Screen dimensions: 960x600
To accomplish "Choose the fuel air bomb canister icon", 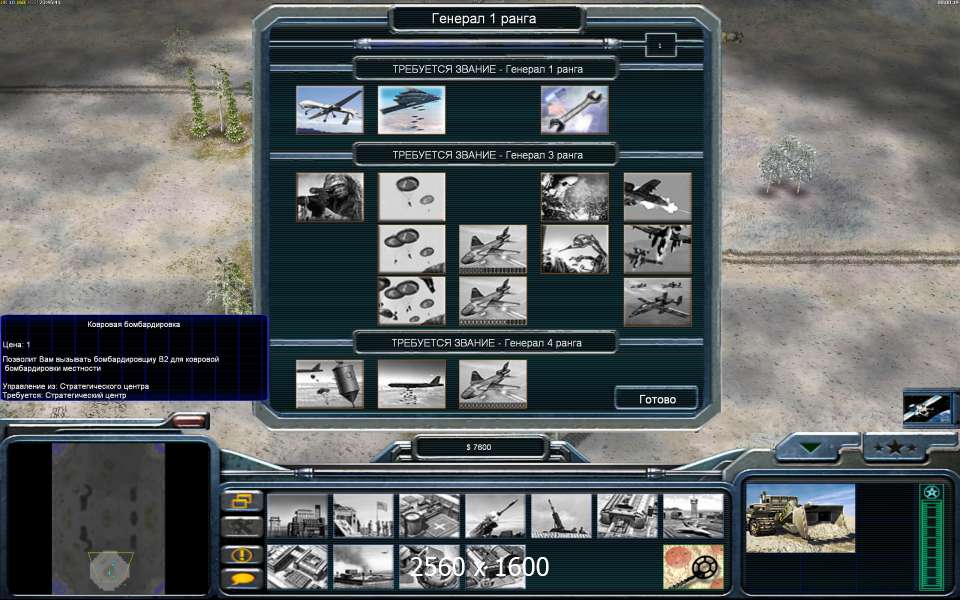I will point(329,384).
